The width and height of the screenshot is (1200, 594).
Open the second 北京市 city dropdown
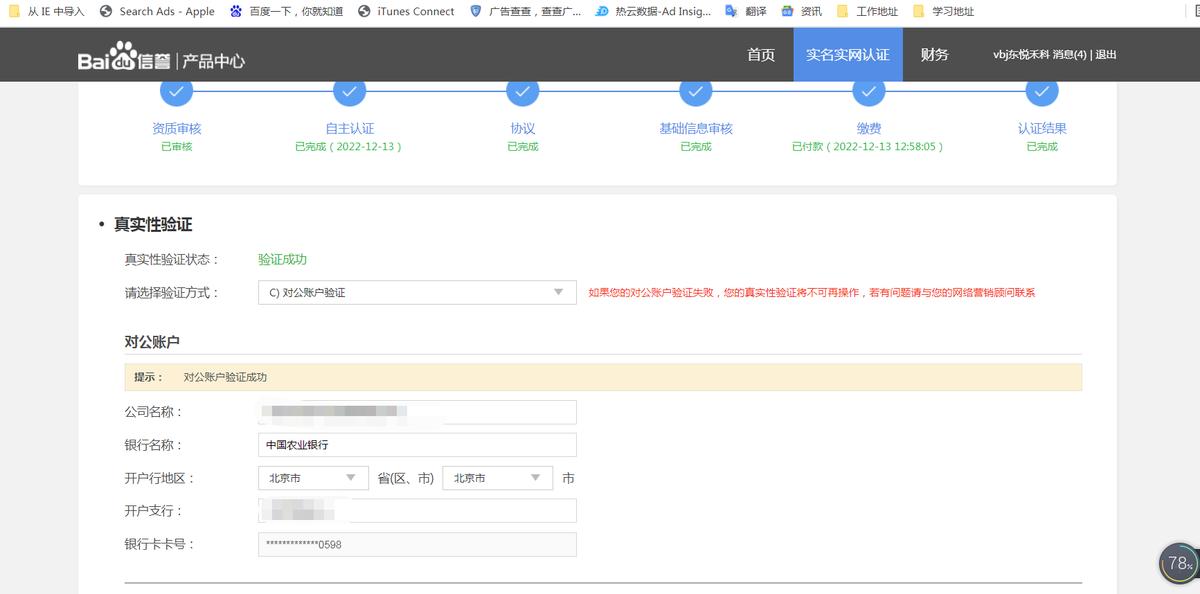tap(497, 478)
